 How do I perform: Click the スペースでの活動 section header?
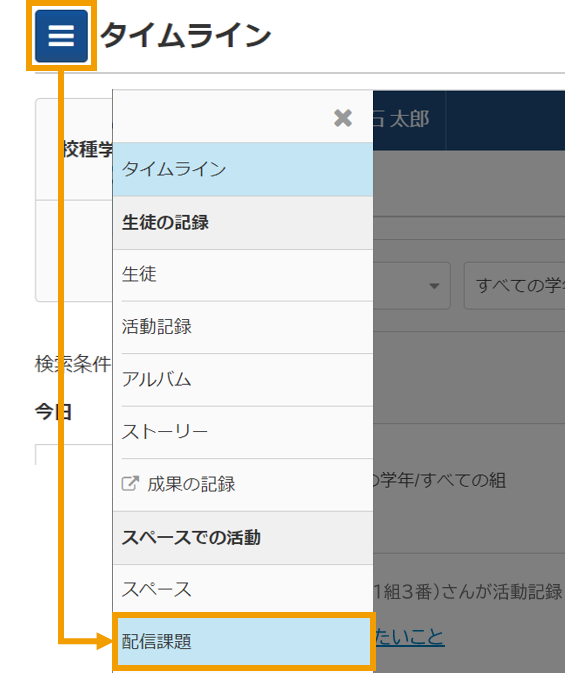pos(243,538)
